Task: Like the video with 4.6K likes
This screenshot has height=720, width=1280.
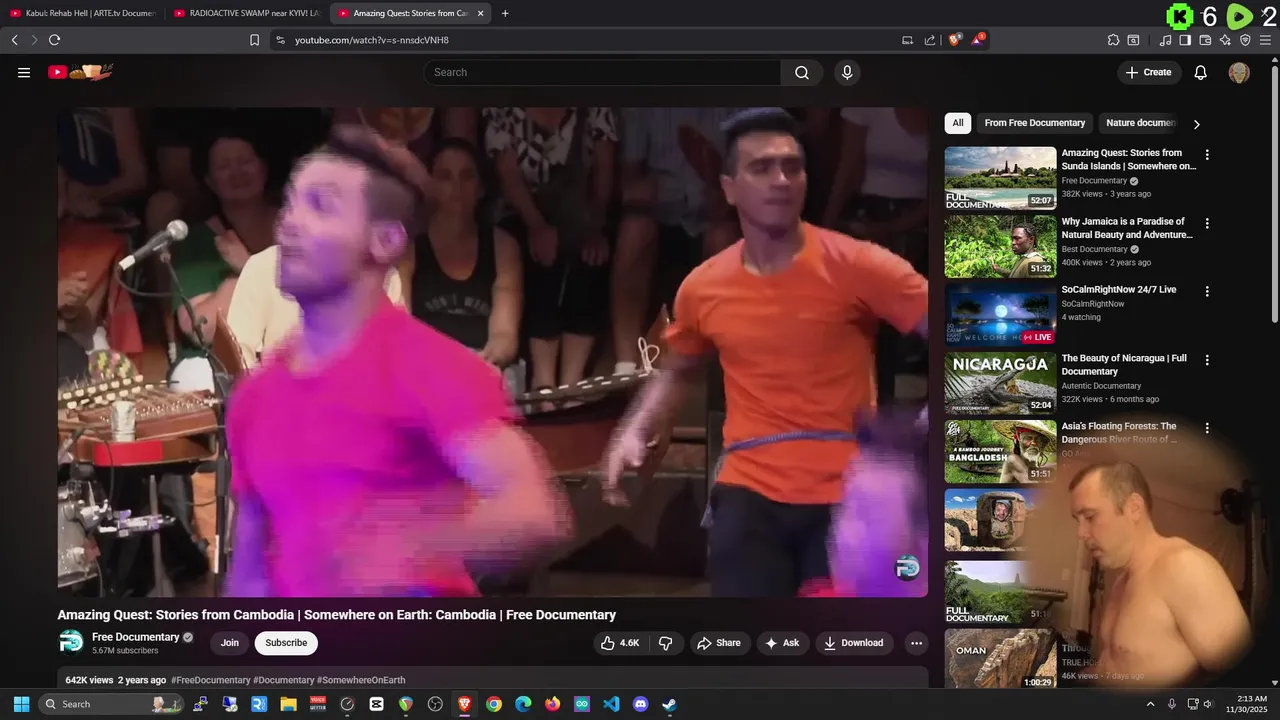Action: (620, 643)
